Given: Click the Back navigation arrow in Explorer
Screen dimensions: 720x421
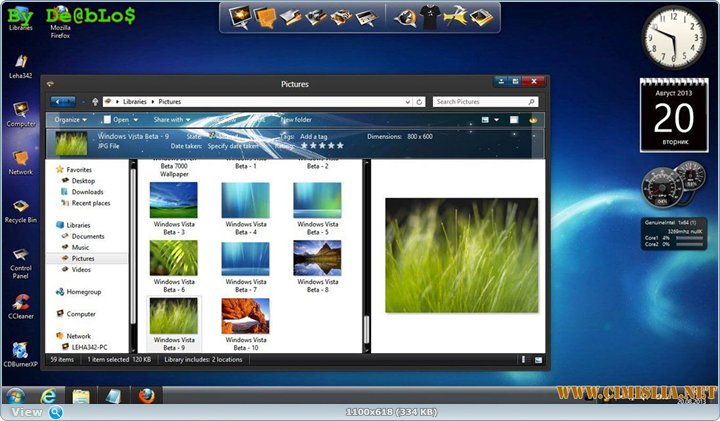Looking at the screenshot, I should click(58, 101).
